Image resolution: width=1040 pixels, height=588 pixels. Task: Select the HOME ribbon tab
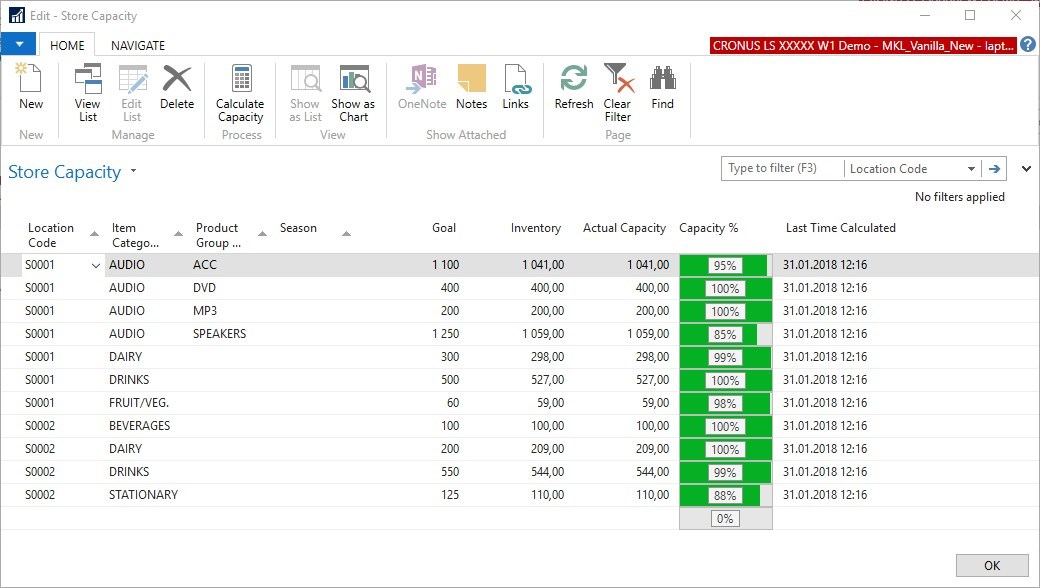coord(67,45)
